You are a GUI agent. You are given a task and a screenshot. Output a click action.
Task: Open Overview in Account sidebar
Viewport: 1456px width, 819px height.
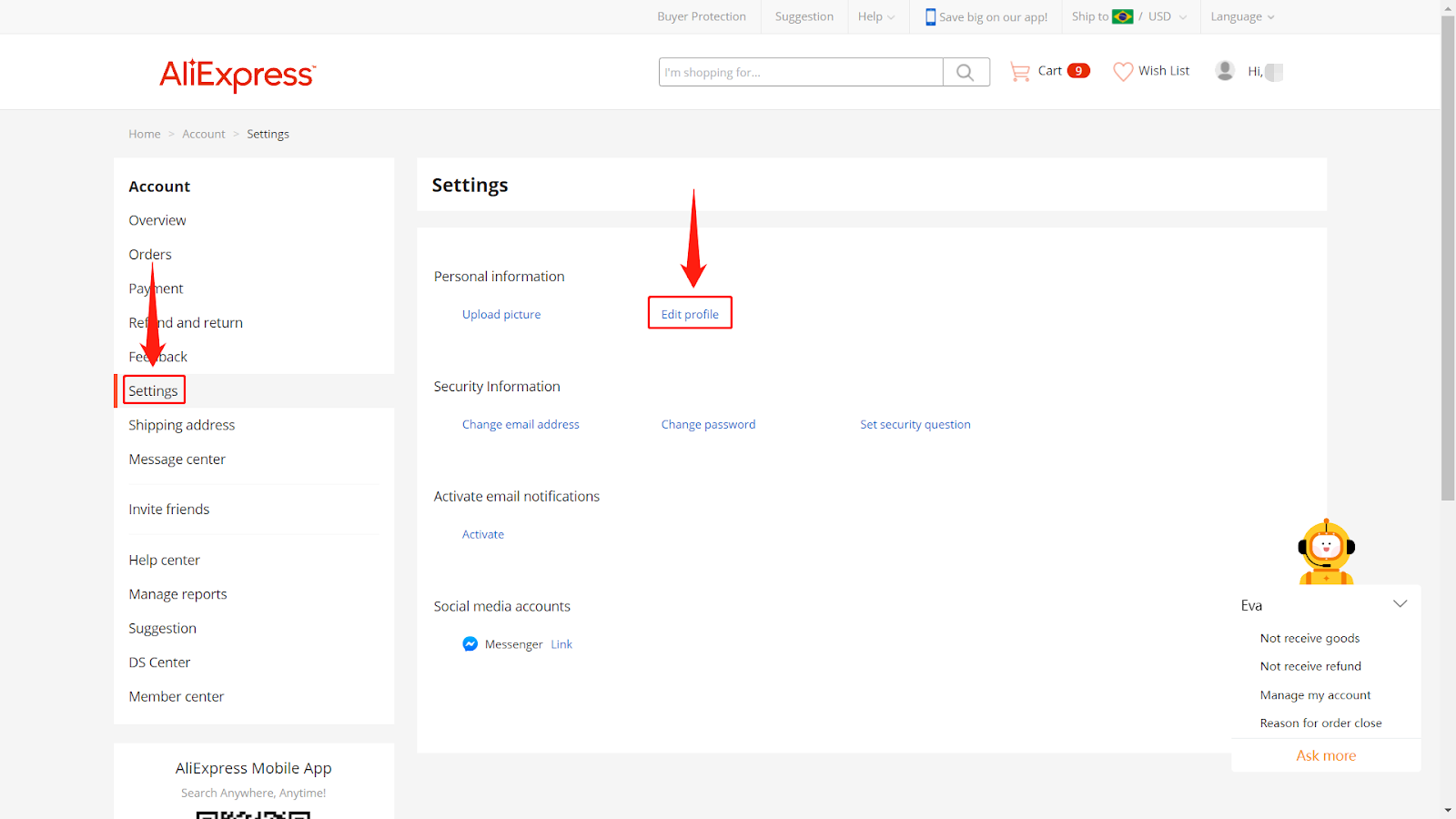coord(157,220)
